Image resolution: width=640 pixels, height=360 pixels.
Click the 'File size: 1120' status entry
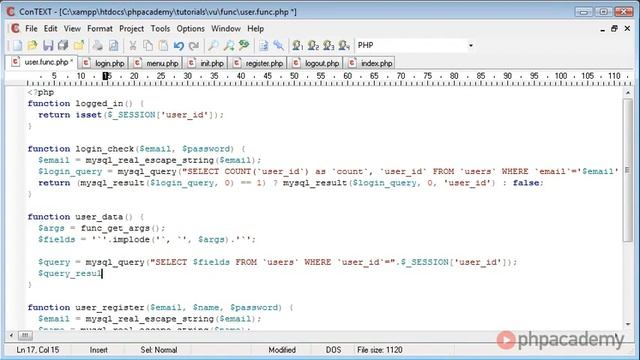click(x=380, y=350)
